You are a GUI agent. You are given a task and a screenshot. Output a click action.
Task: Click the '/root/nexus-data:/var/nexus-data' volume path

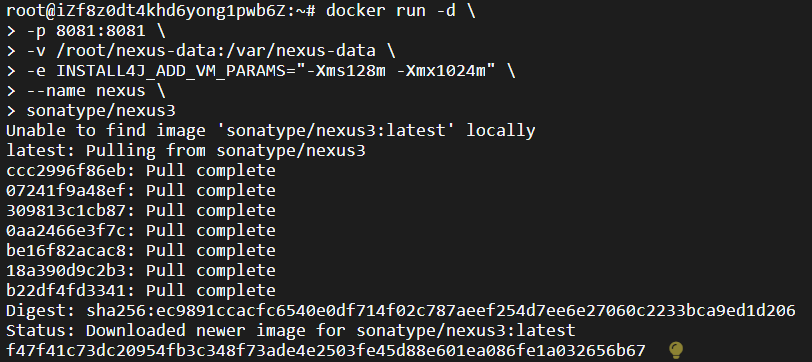(216, 51)
